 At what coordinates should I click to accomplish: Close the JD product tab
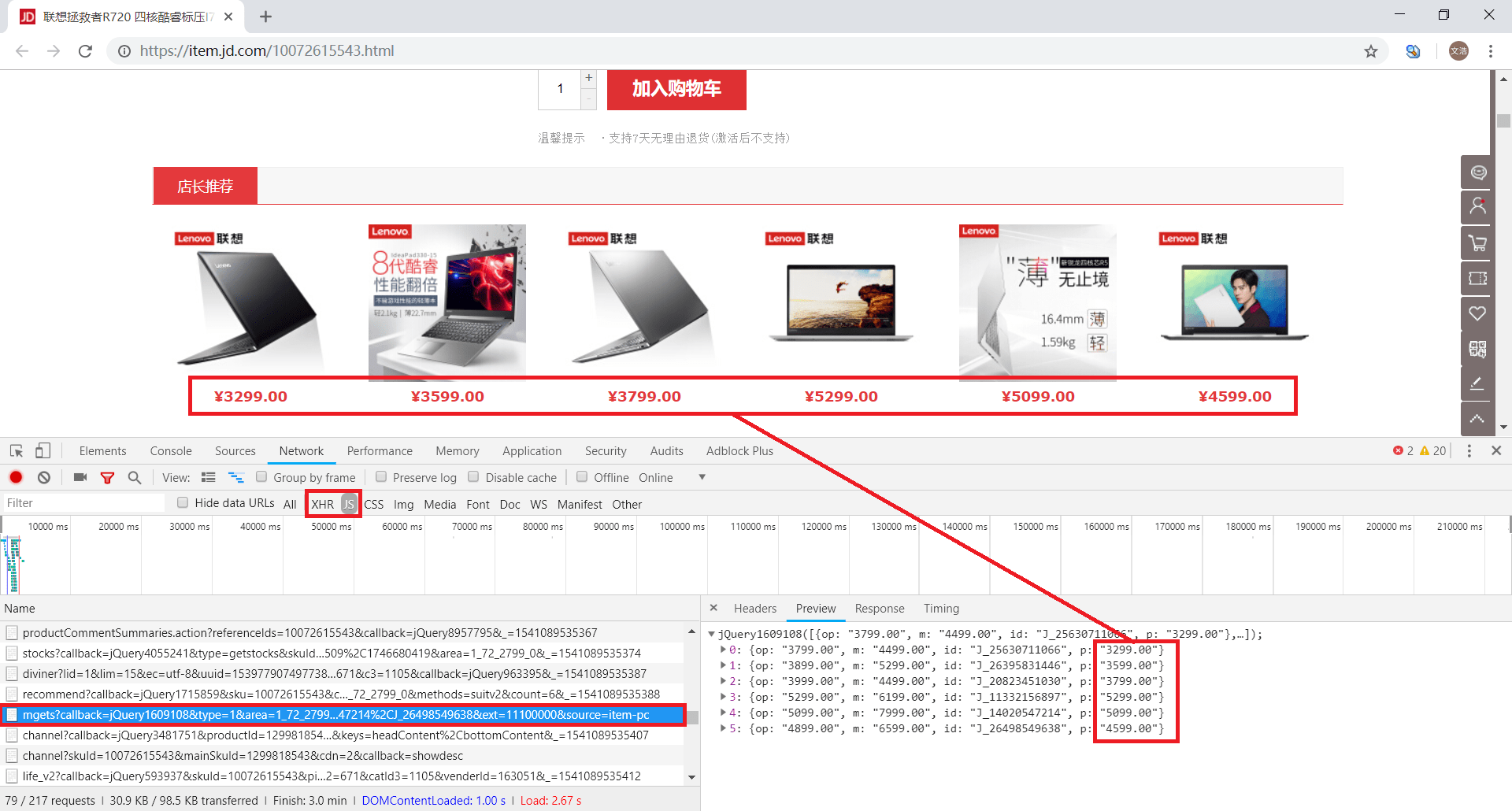coord(228,17)
